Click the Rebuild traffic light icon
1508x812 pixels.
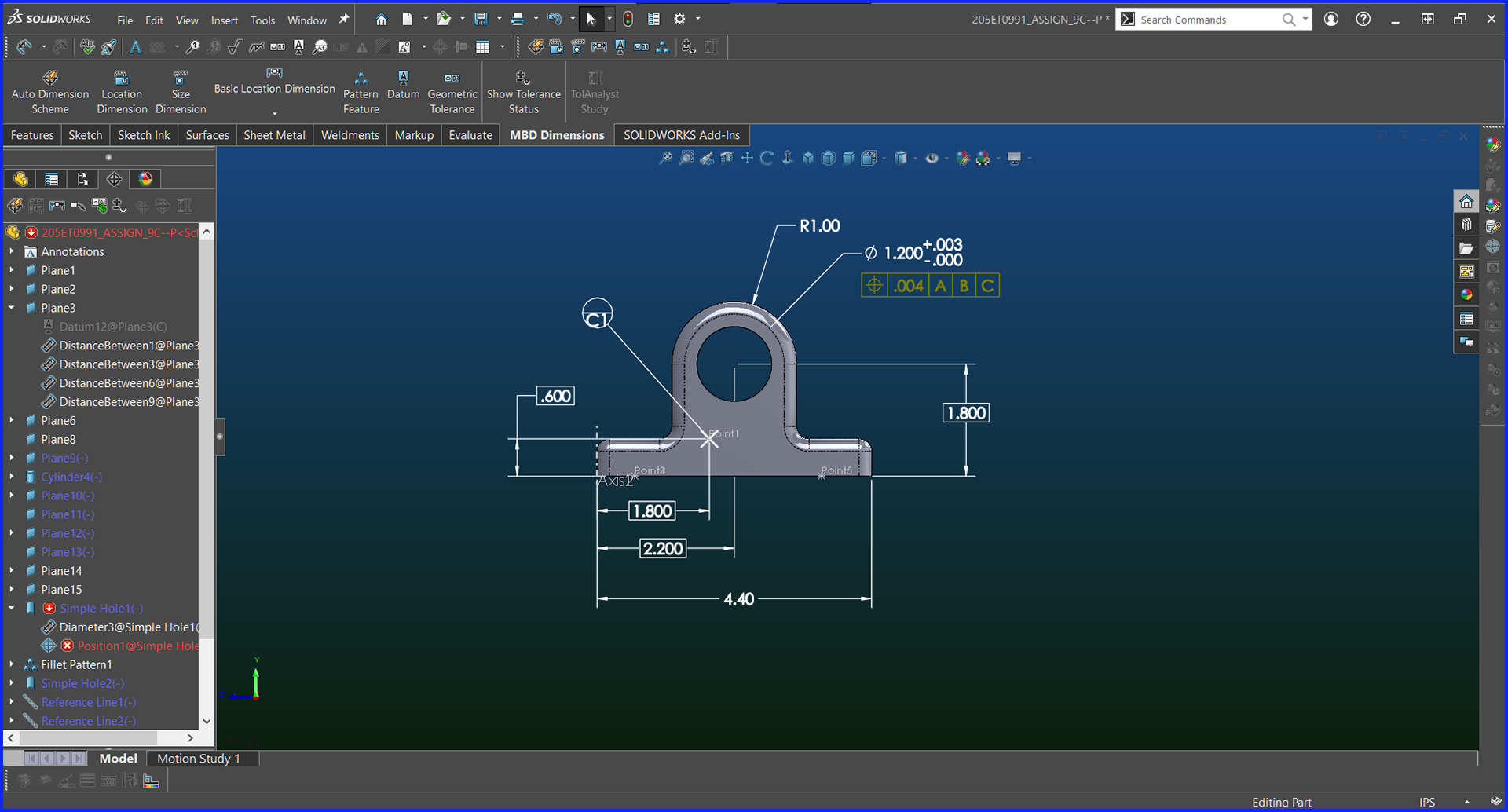pos(628,19)
